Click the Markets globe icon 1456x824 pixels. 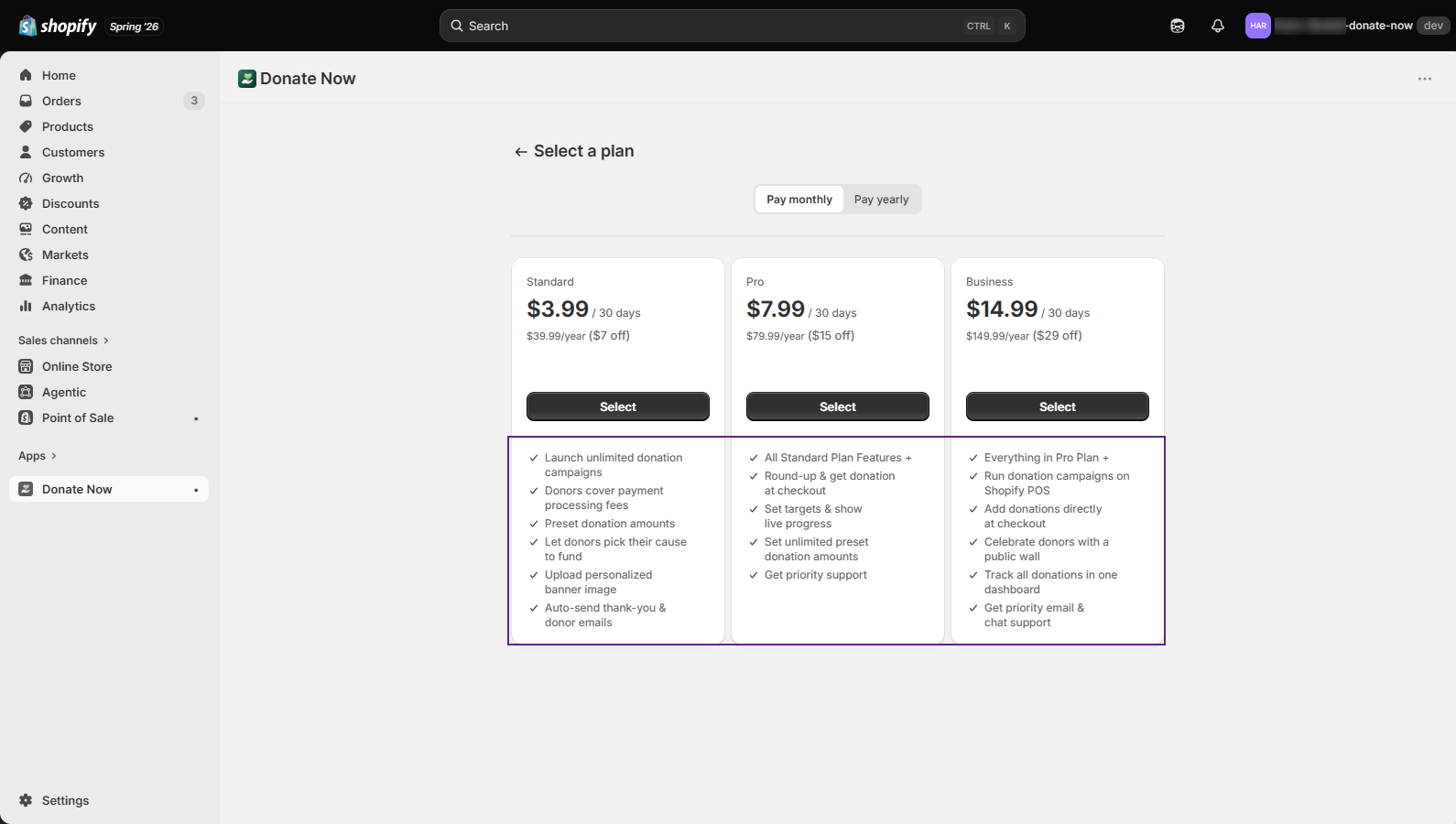click(x=26, y=255)
